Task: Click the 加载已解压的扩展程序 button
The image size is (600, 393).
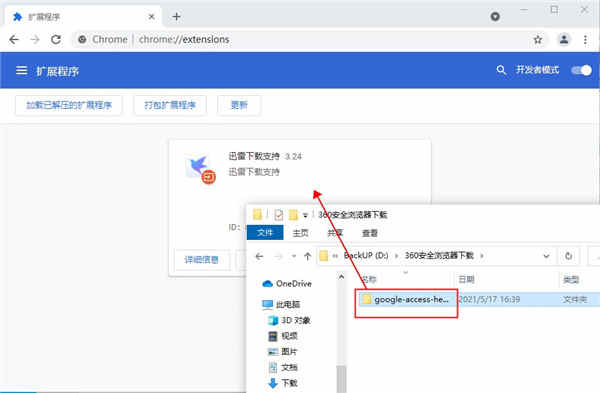Action: 69,105
